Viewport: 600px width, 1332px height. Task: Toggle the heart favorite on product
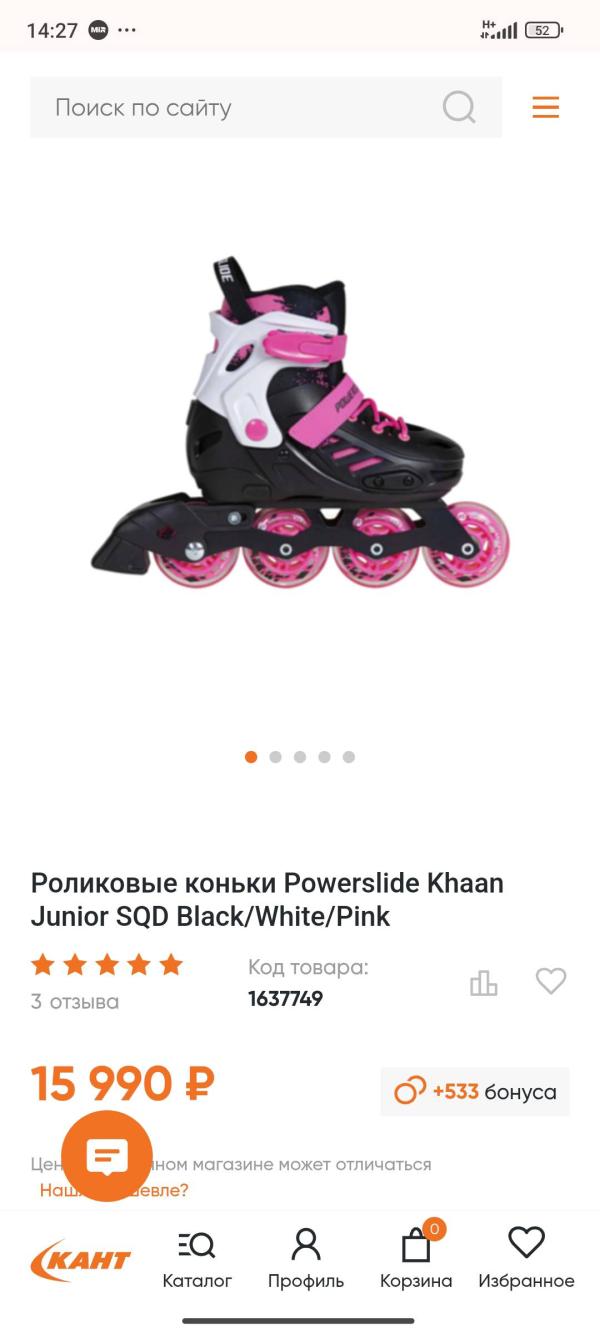pyautogui.click(x=551, y=981)
